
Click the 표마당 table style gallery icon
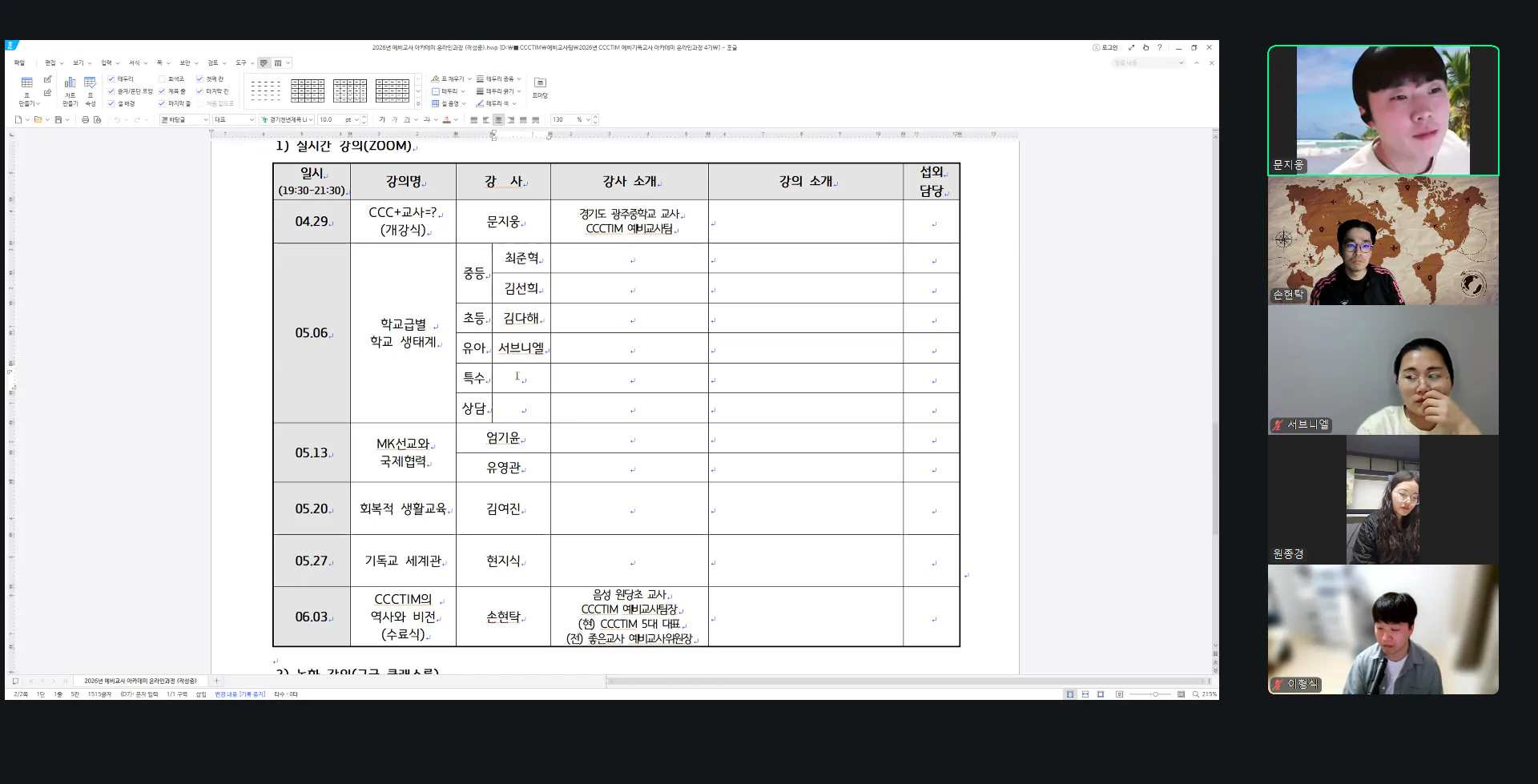pos(540,87)
